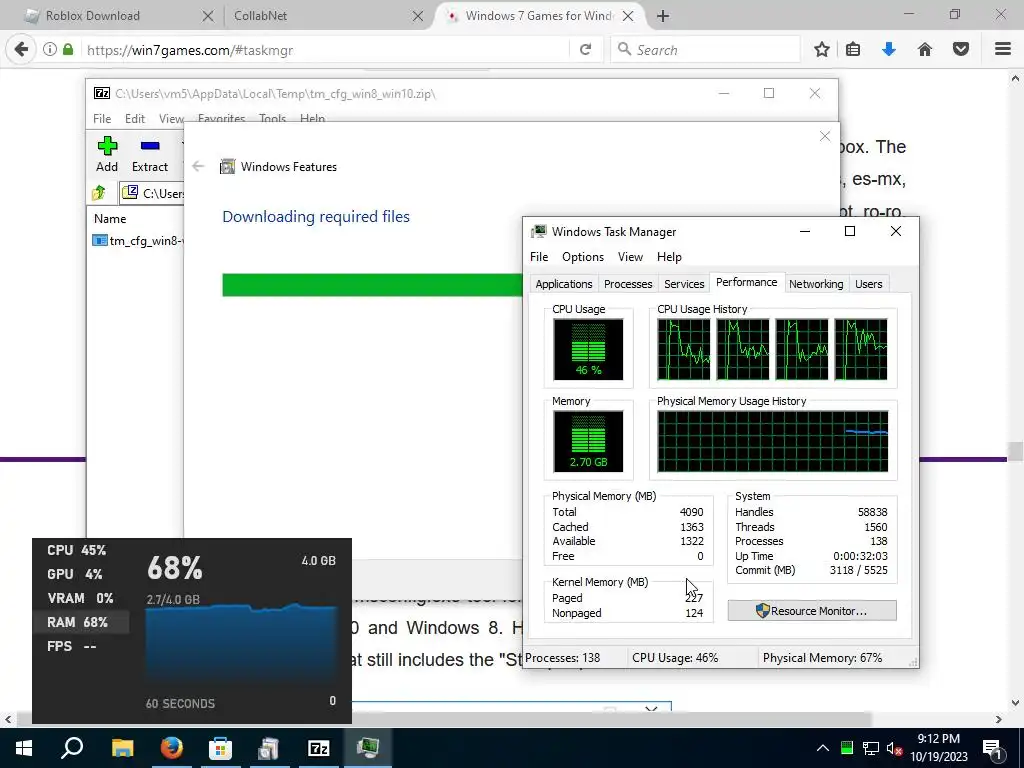Screen dimensions: 1024x768
Task: Close the Roblox Download tab
Action: (208, 16)
